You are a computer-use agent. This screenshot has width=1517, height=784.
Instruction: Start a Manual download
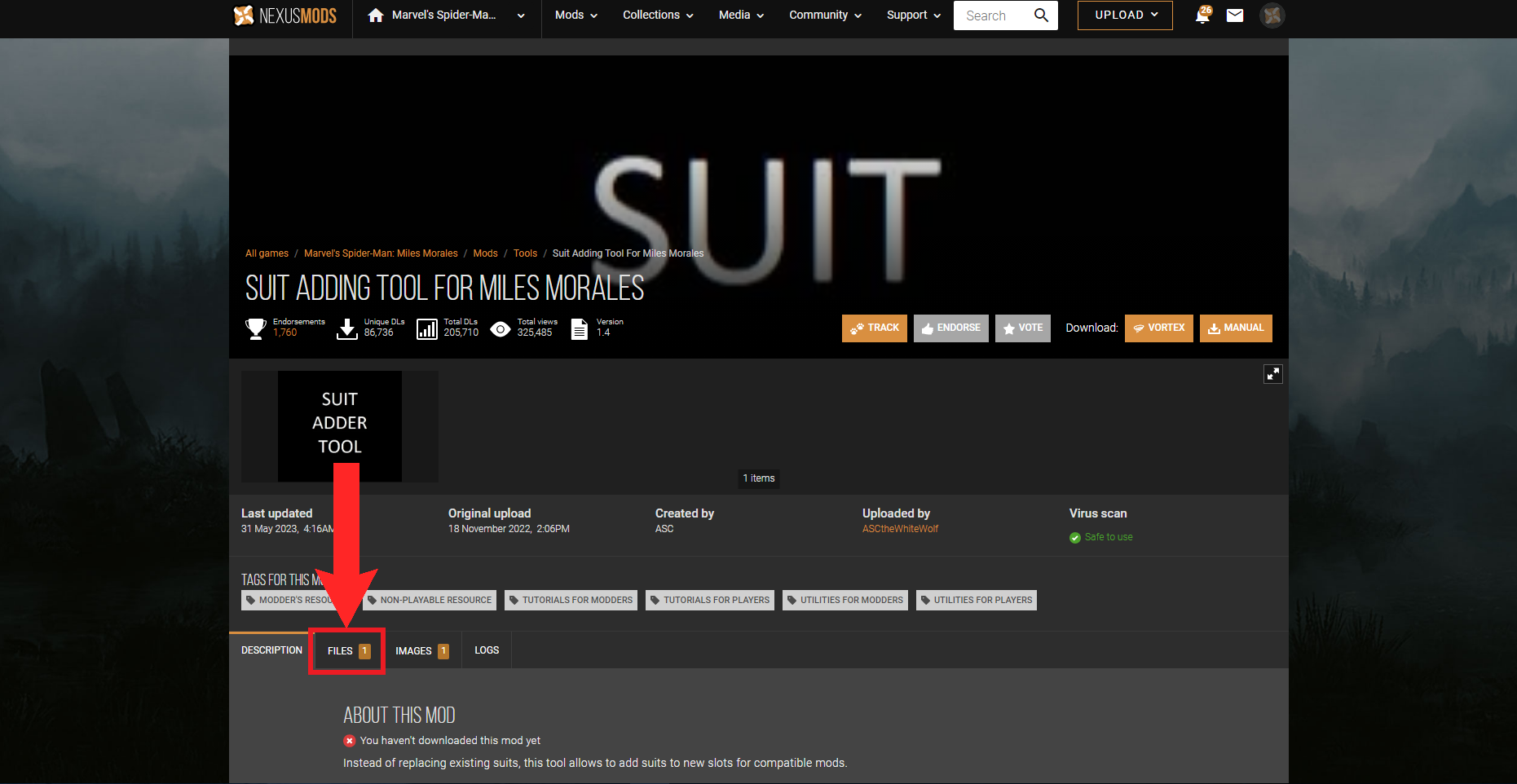(x=1236, y=328)
